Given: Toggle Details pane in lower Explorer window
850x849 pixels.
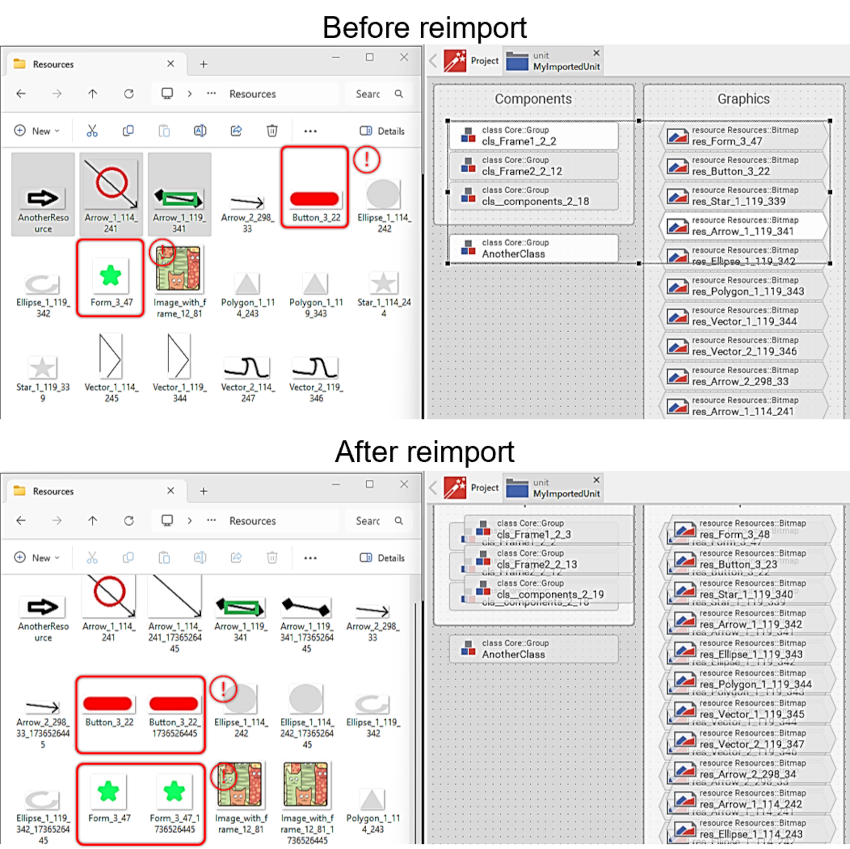Looking at the screenshot, I should (x=382, y=558).
